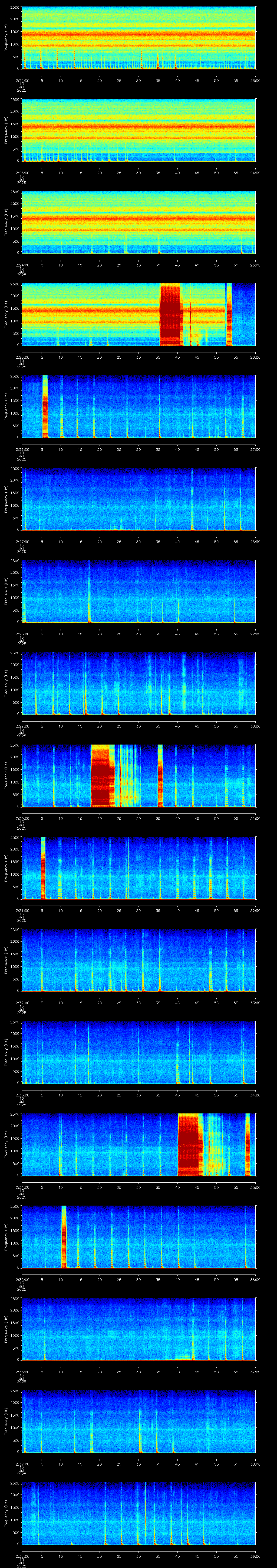Select the spectrogram panel starting at 2:24:00
The image size is (277, 1568).
tap(138, 222)
